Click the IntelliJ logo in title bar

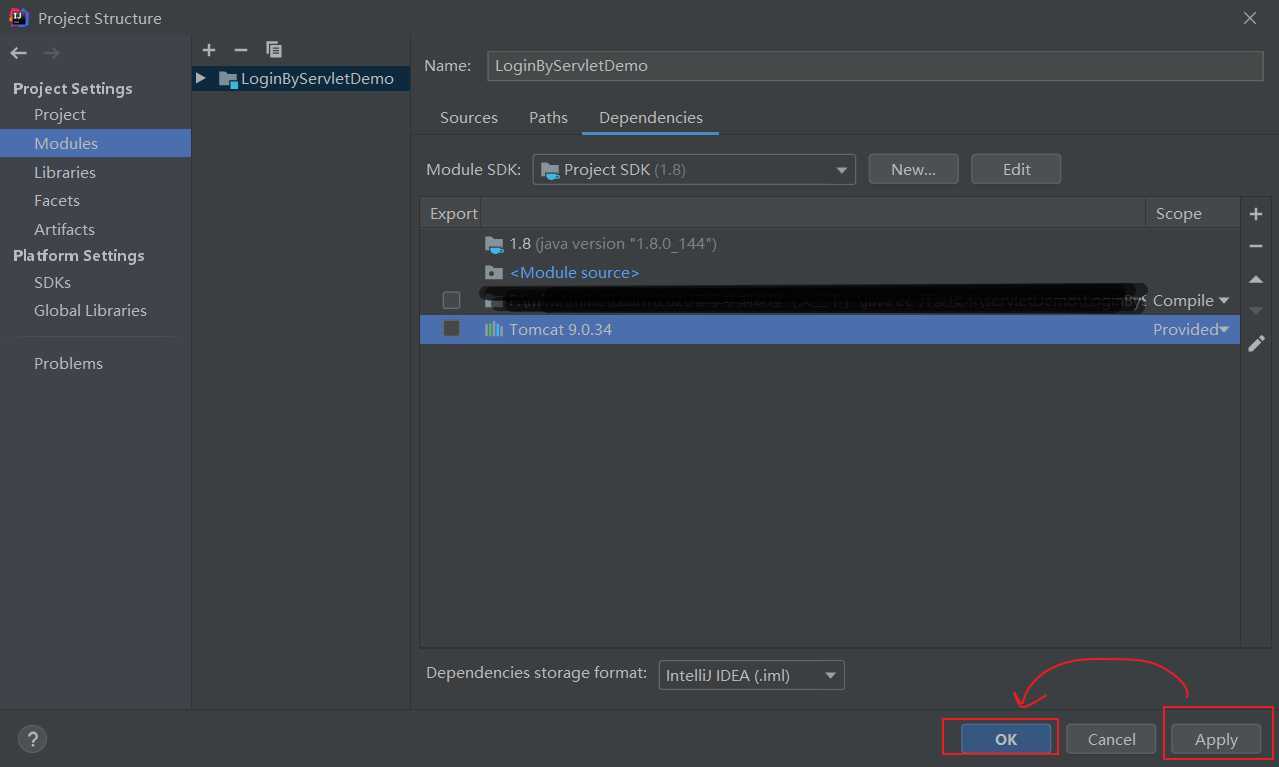(19, 18)
